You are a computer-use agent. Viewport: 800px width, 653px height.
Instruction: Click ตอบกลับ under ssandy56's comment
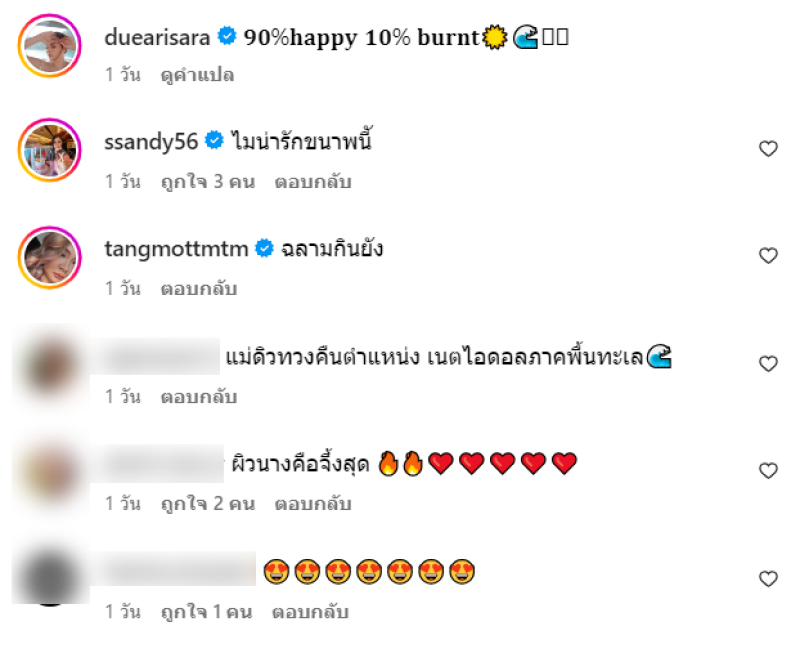click(313, 182)
